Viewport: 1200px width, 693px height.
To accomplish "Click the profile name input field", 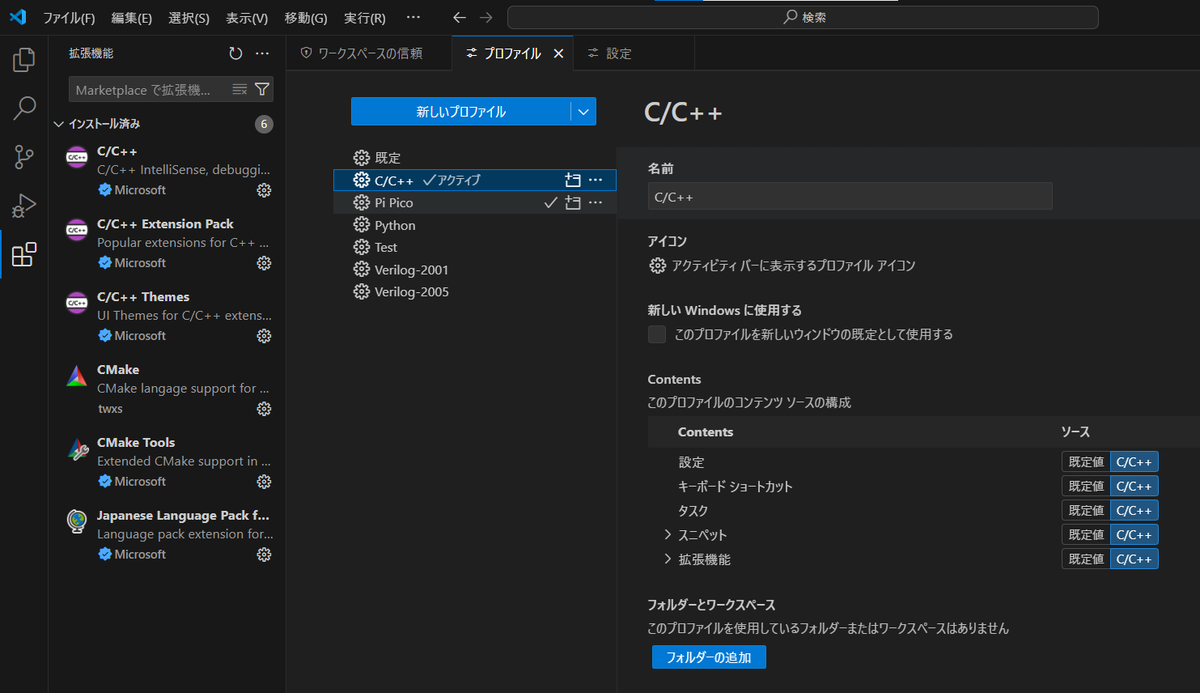I will tap(850, 196).
